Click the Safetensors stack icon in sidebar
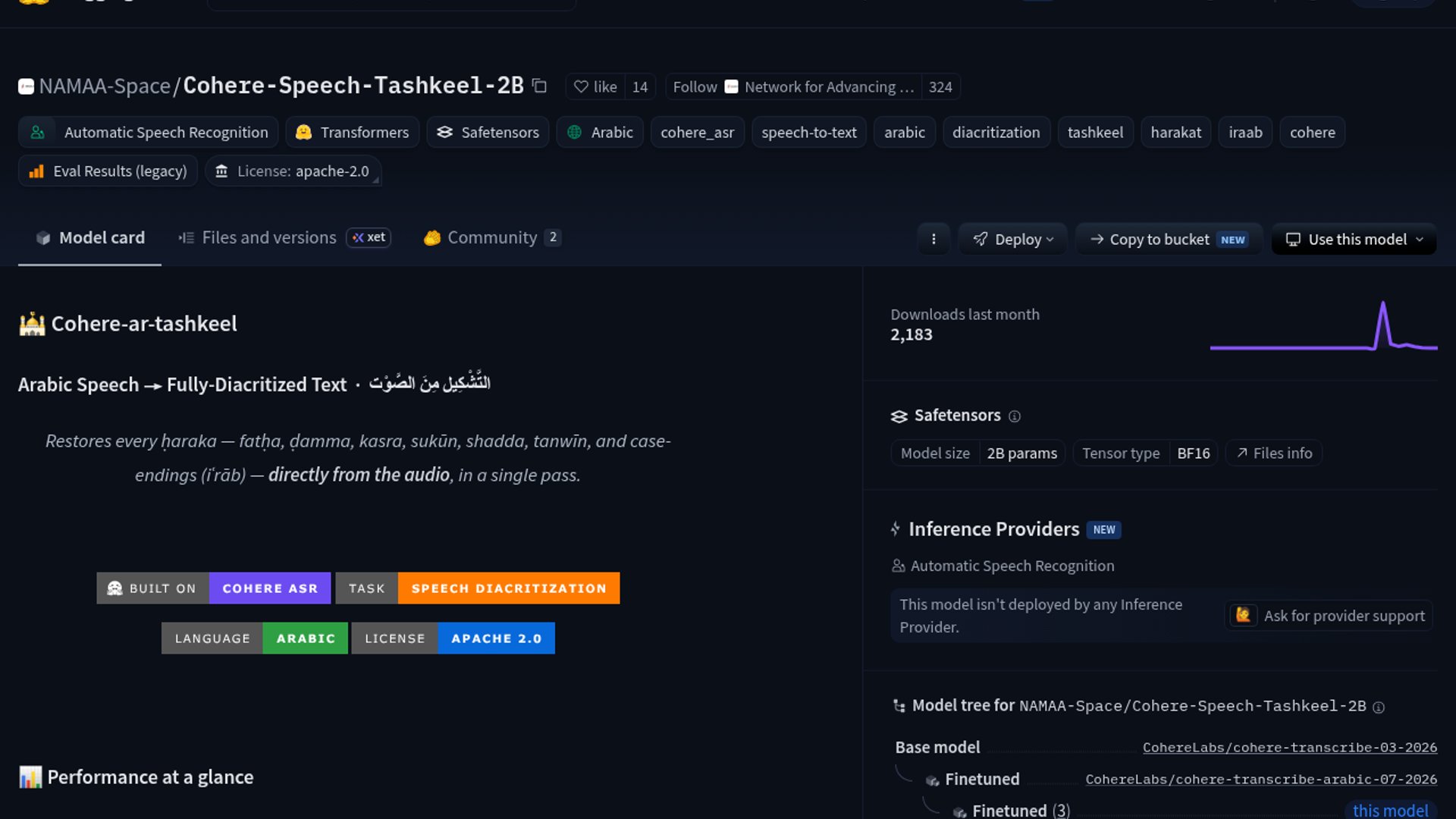Image resolution: width=1456 pixels, height=819 pixels. pyautogui.click(x=899, y=416)
